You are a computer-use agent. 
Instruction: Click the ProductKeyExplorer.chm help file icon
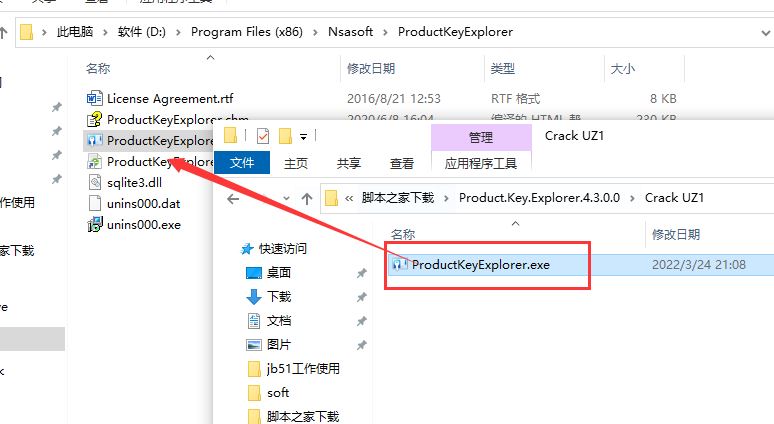(x=94, y=119)
